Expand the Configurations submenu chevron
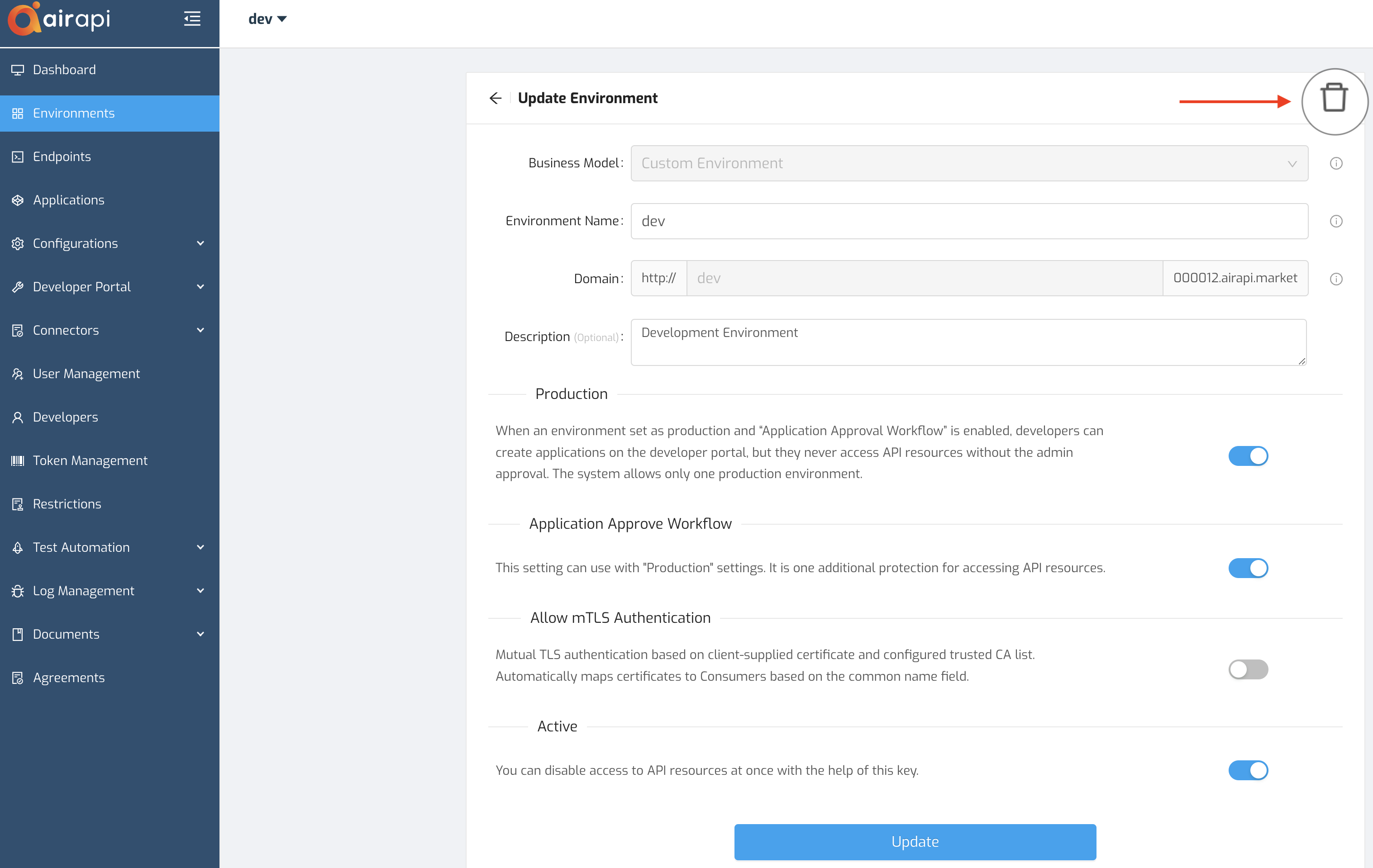 pos(200,243)
